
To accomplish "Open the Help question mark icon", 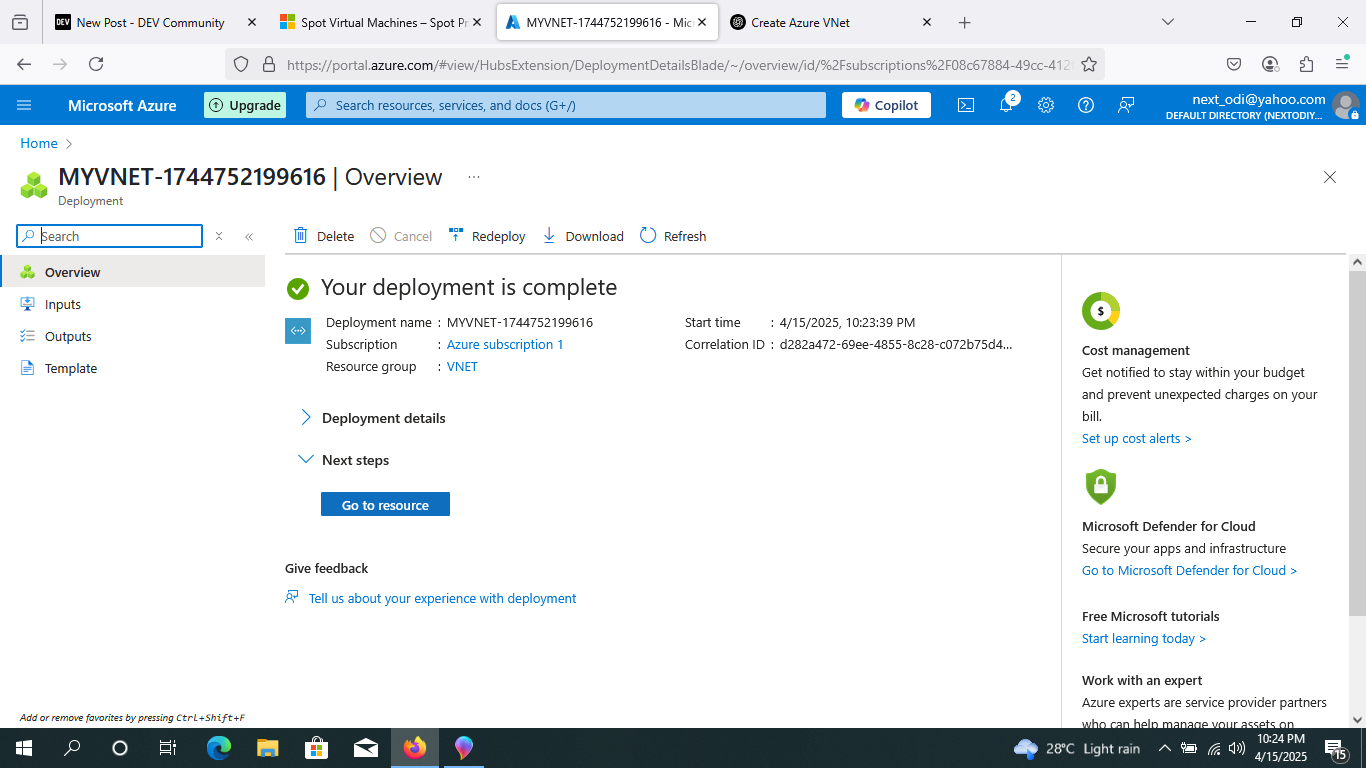I will [x=1086, y=105].
